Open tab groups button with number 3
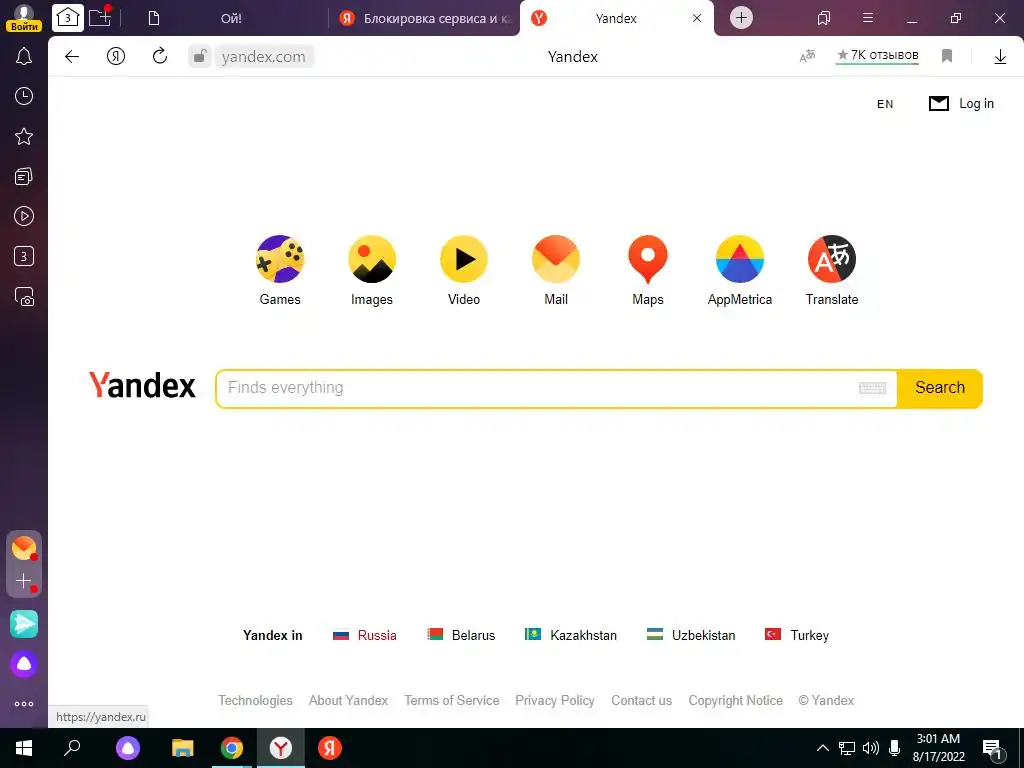Image resolution: width=1024 pixels, height=768 pixels. pyautogui.click(x=68, y=18)
